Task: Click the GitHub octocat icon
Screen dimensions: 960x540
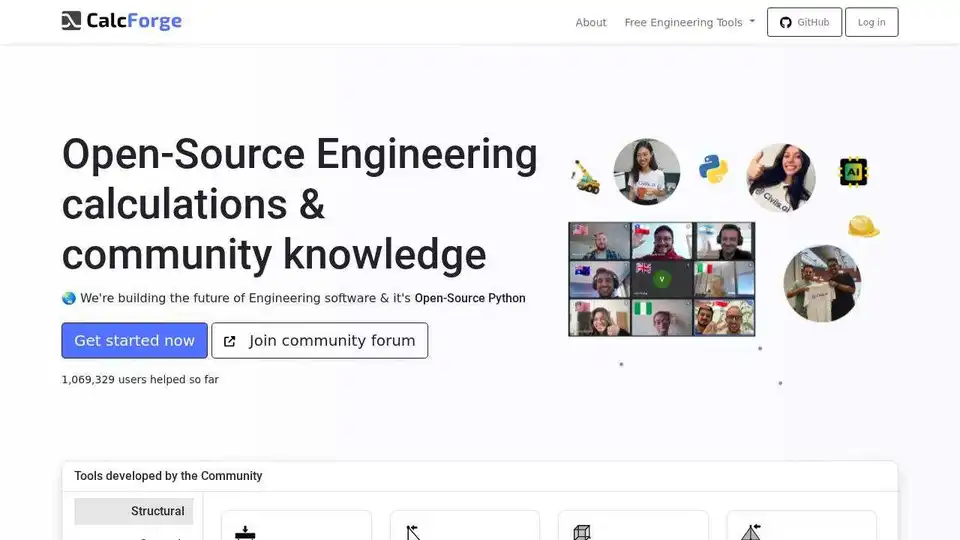Action: [785, 22]
